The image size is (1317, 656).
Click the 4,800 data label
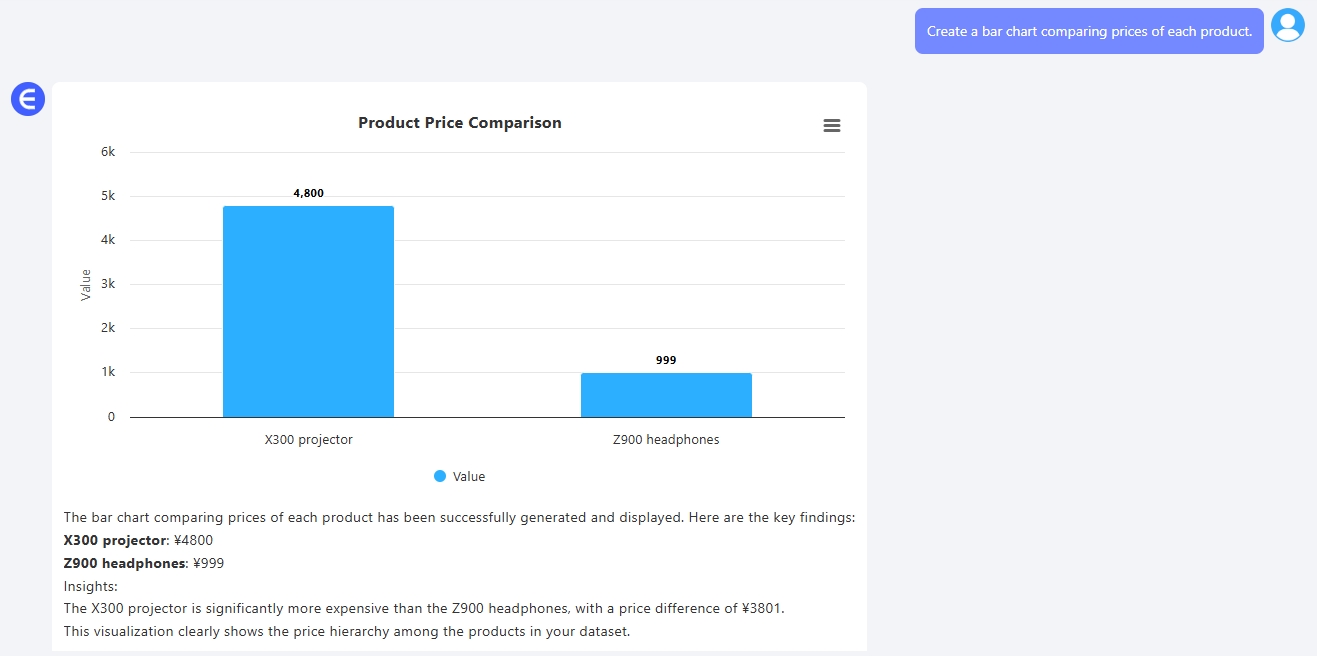pyautogui.click(x=308, y=193)
